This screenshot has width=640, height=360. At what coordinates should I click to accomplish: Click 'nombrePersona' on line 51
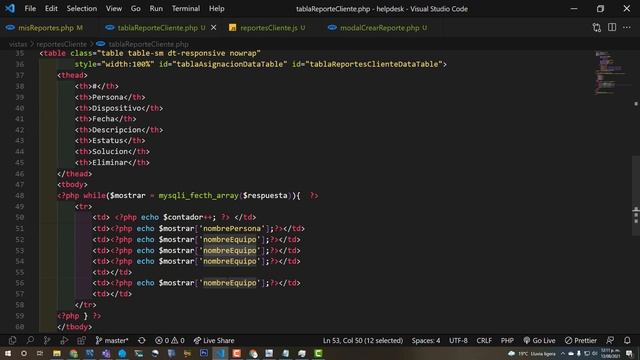click(x=232, y=229)
